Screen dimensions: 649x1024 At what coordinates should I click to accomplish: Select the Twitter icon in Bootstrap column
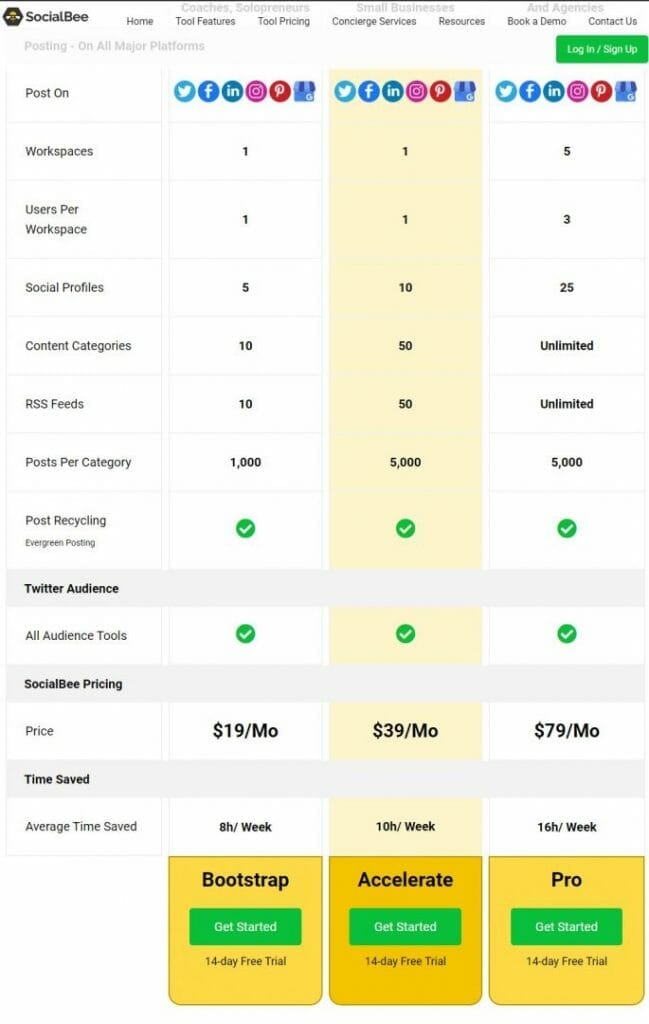pyautogui.click(x=184, y=91)
